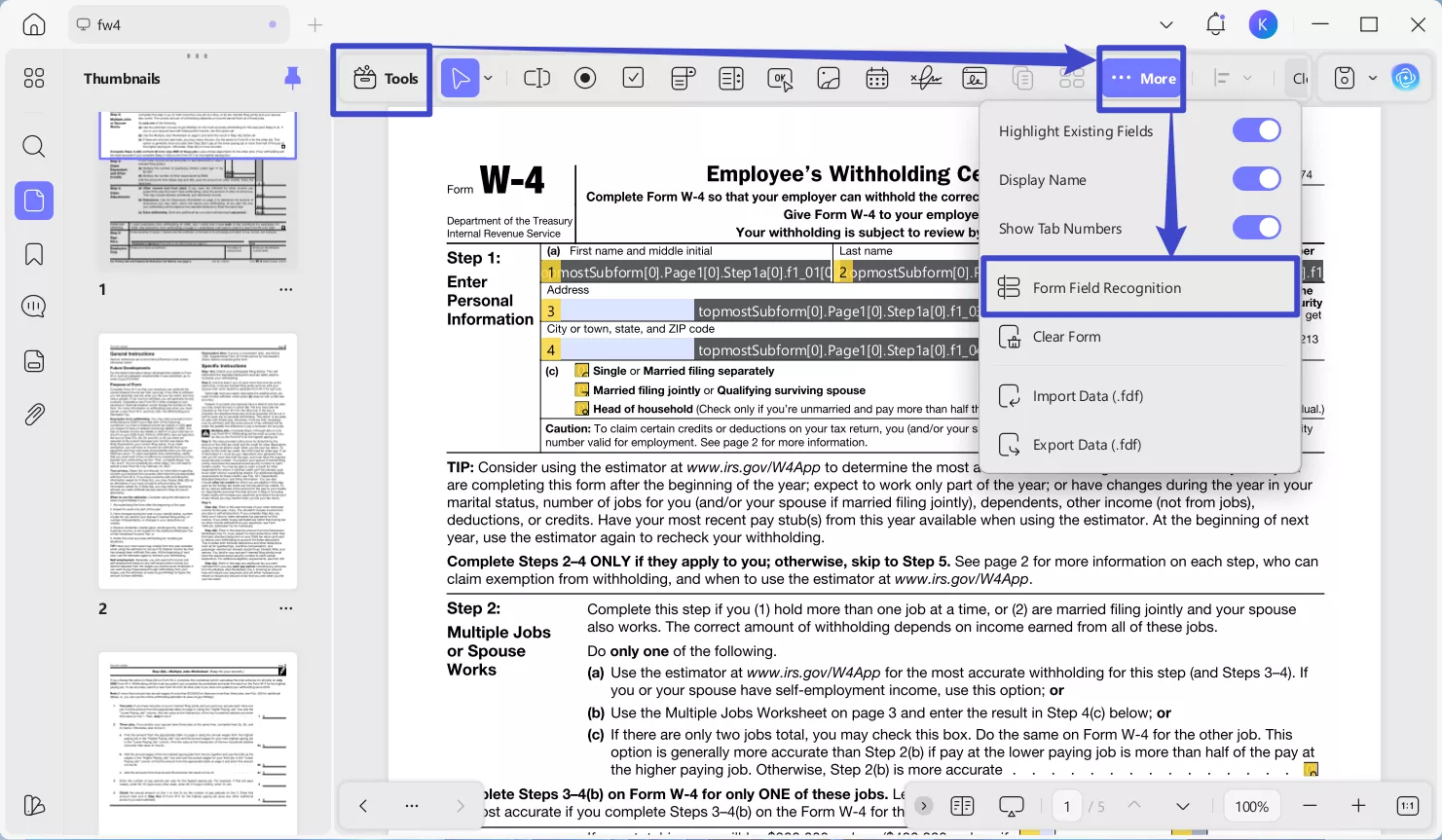Open the search panel in the sidebar

click(x=33, y=146)
